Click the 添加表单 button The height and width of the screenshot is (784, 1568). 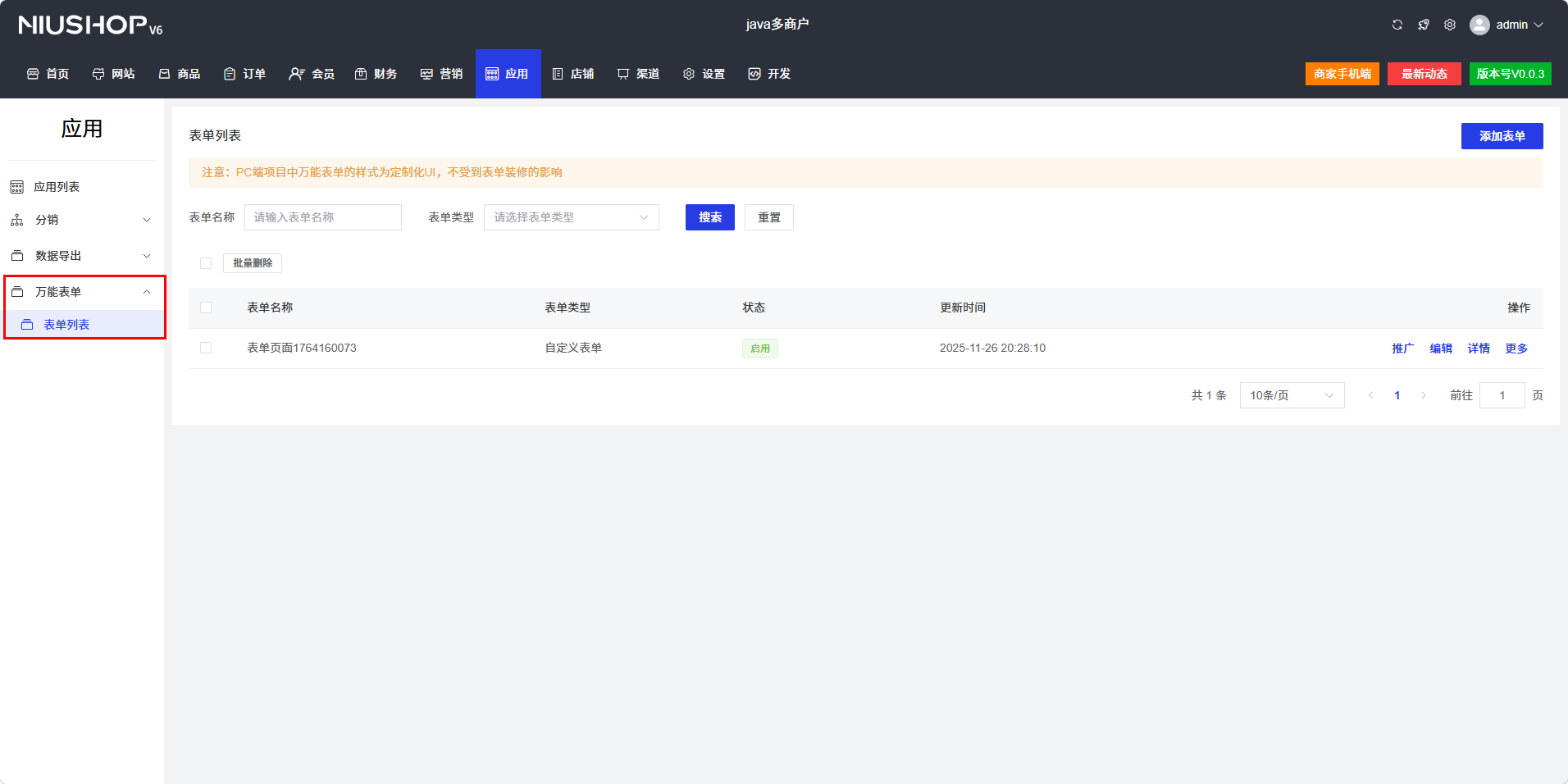pyautogui.click(x=1502, y=136)
